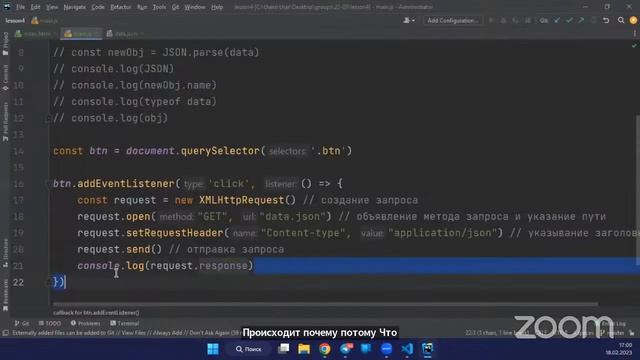The image size is (640, 360).
Task: Switch to the data.json editor tab
Action: [124, 34]
